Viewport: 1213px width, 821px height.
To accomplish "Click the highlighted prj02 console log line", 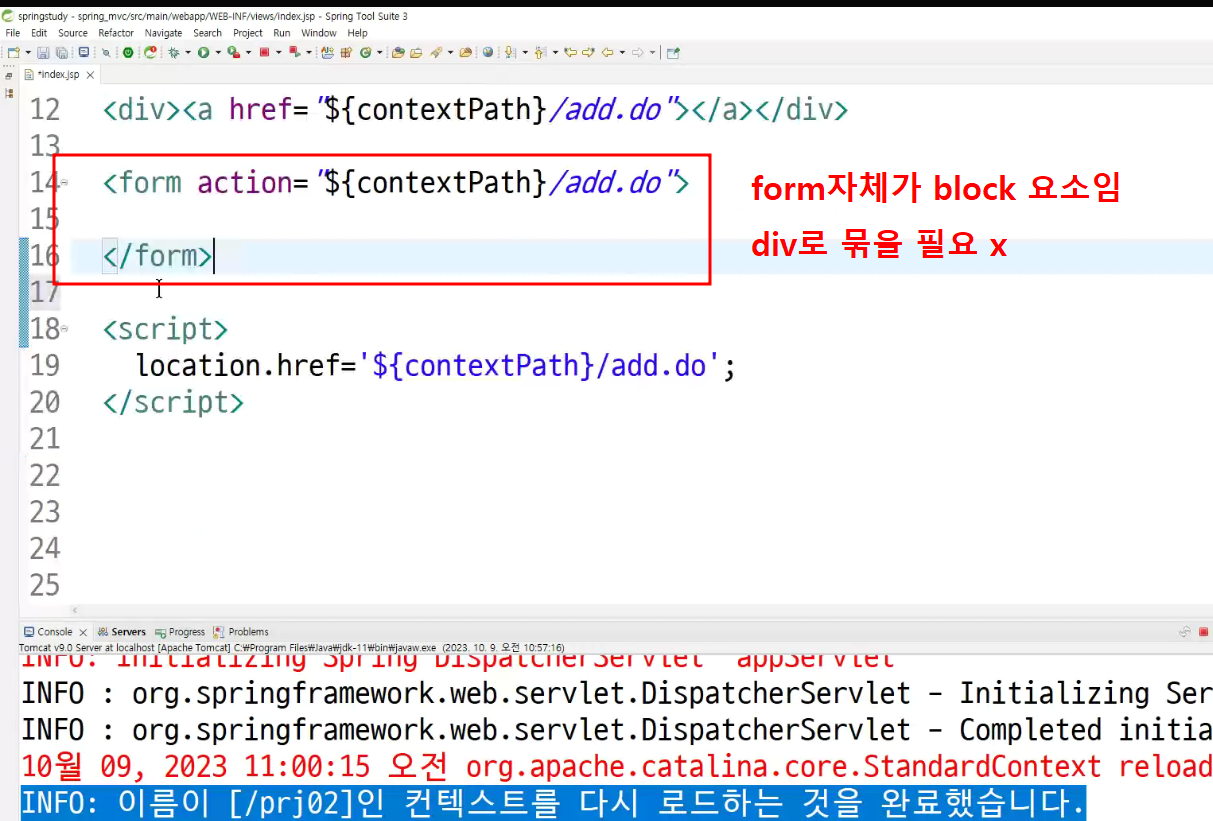I will (x=553, y=803).
